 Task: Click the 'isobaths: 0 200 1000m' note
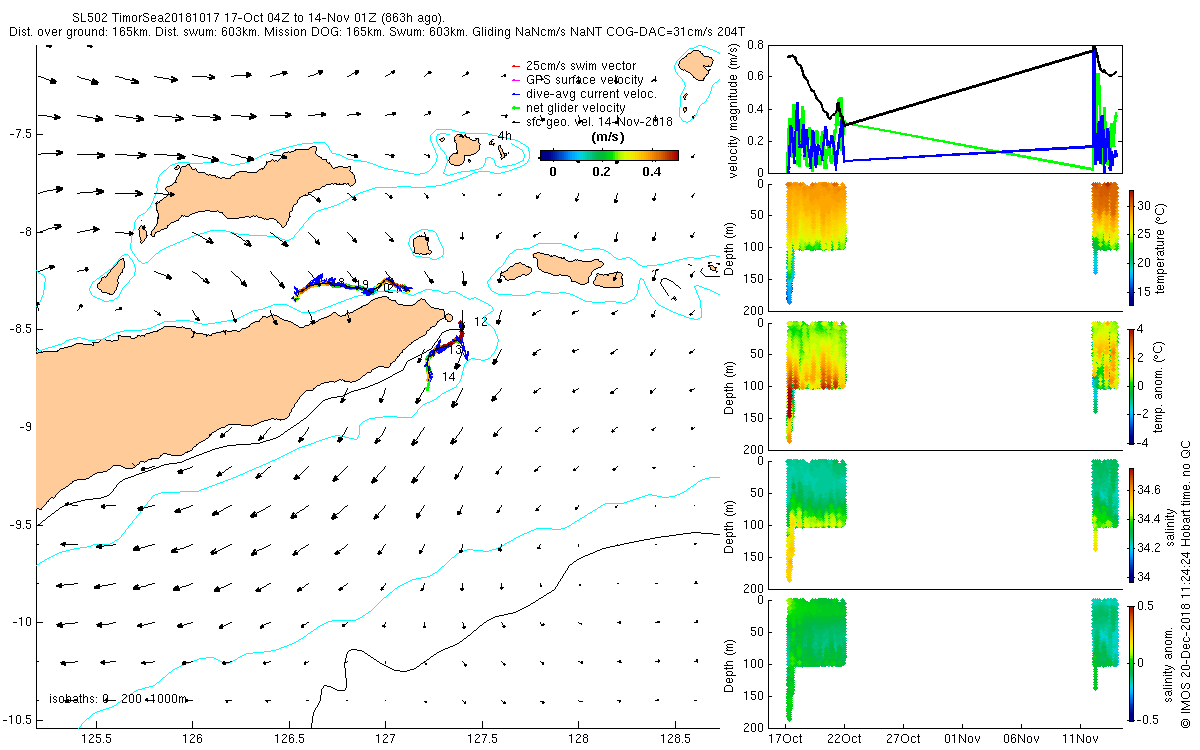[x=118, y=698]
